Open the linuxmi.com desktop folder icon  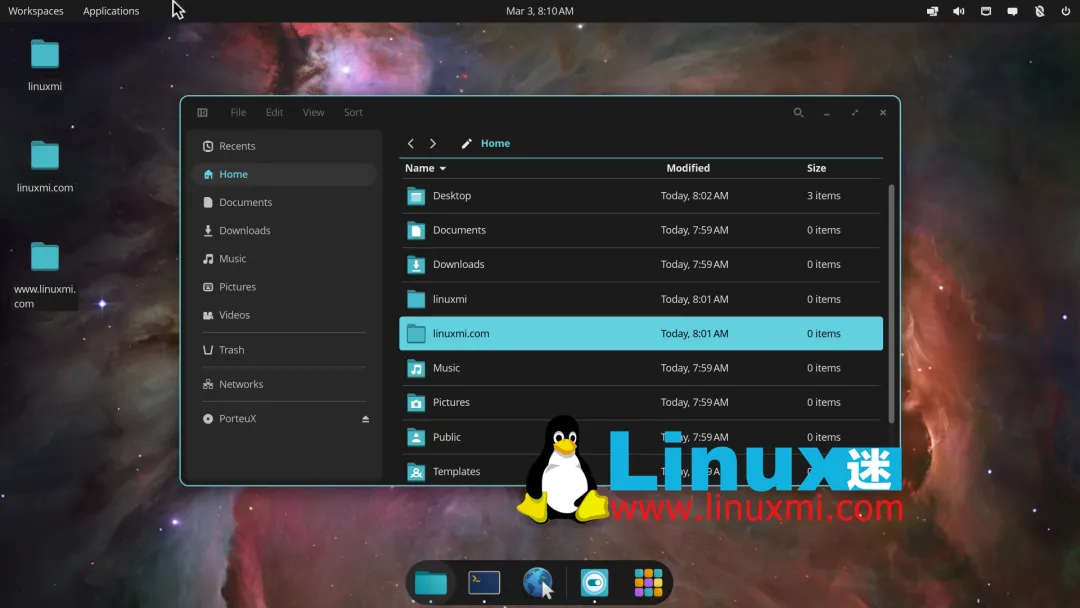click(45, 156)
